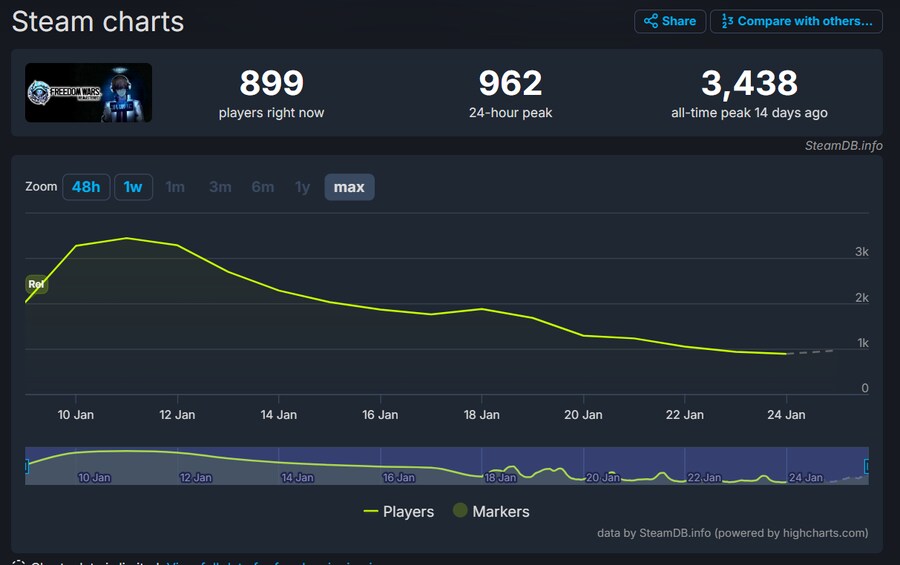900x565 pixels.
Task: Toggle the Markers series in legend
Action: tap(491, 511)
